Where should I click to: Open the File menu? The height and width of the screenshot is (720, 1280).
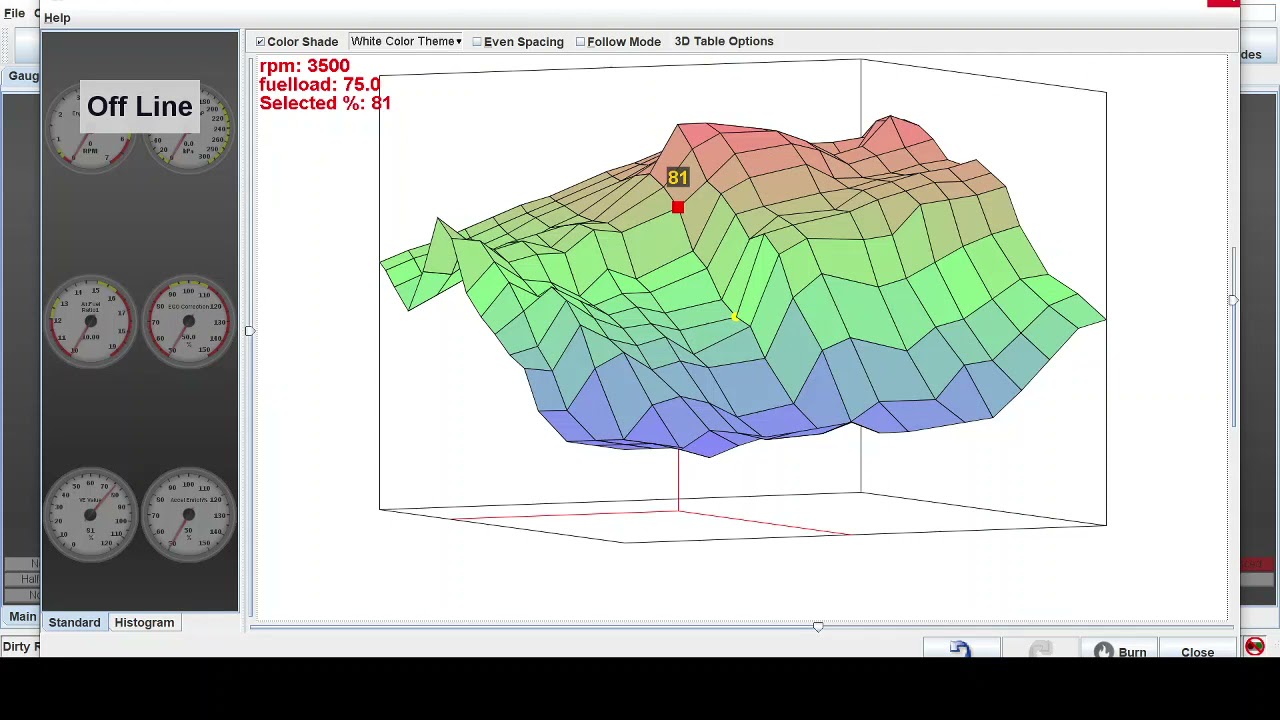(x=14, y=13)
